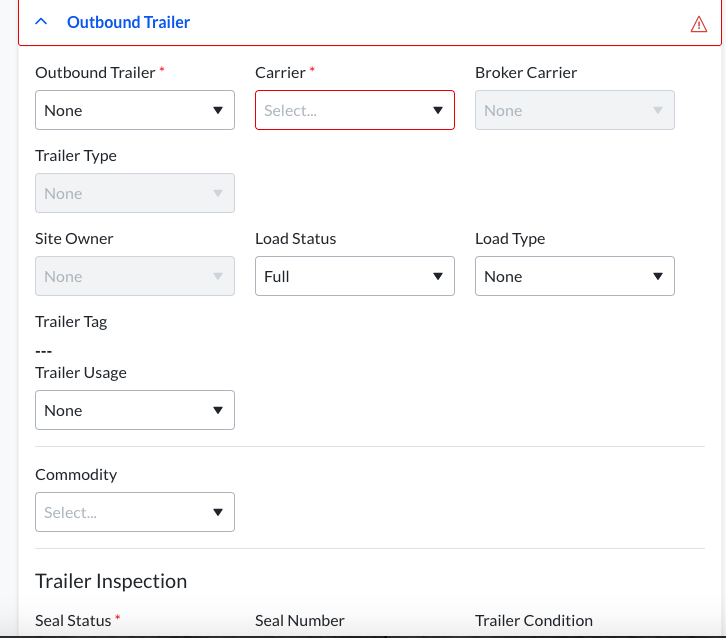The image size is (726, 638).
Task: Click the Carrier dropdown arrow icon
Action: pos(438,110)
